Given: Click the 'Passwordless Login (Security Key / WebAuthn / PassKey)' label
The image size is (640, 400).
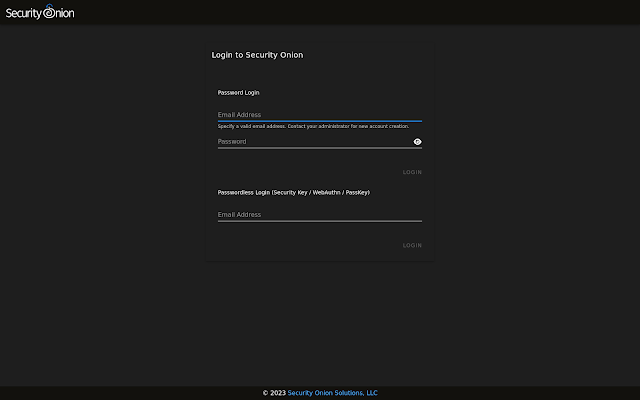Looking at the screenshot, I should 293,193.
